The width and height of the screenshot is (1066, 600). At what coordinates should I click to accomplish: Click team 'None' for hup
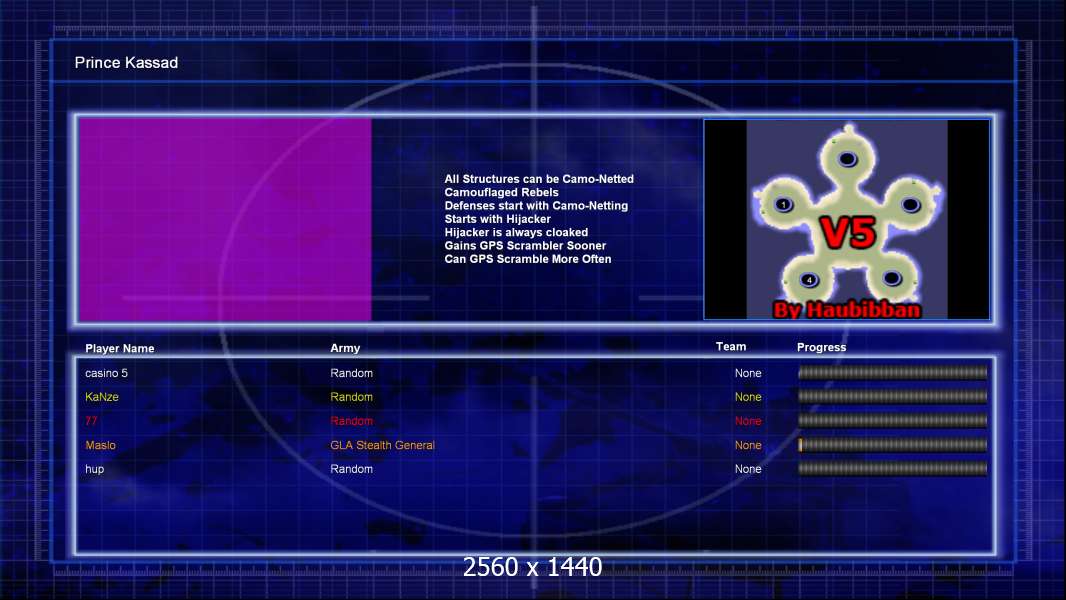(x=748, y=469)
